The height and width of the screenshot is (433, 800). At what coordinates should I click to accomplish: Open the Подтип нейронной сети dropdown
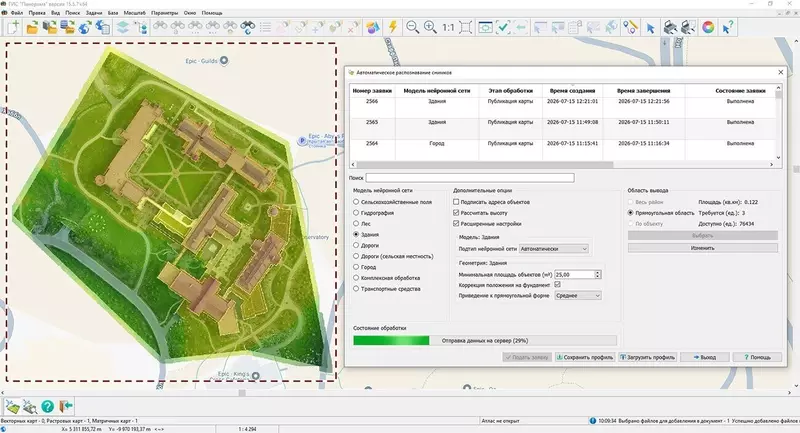[x=554, y=249]
